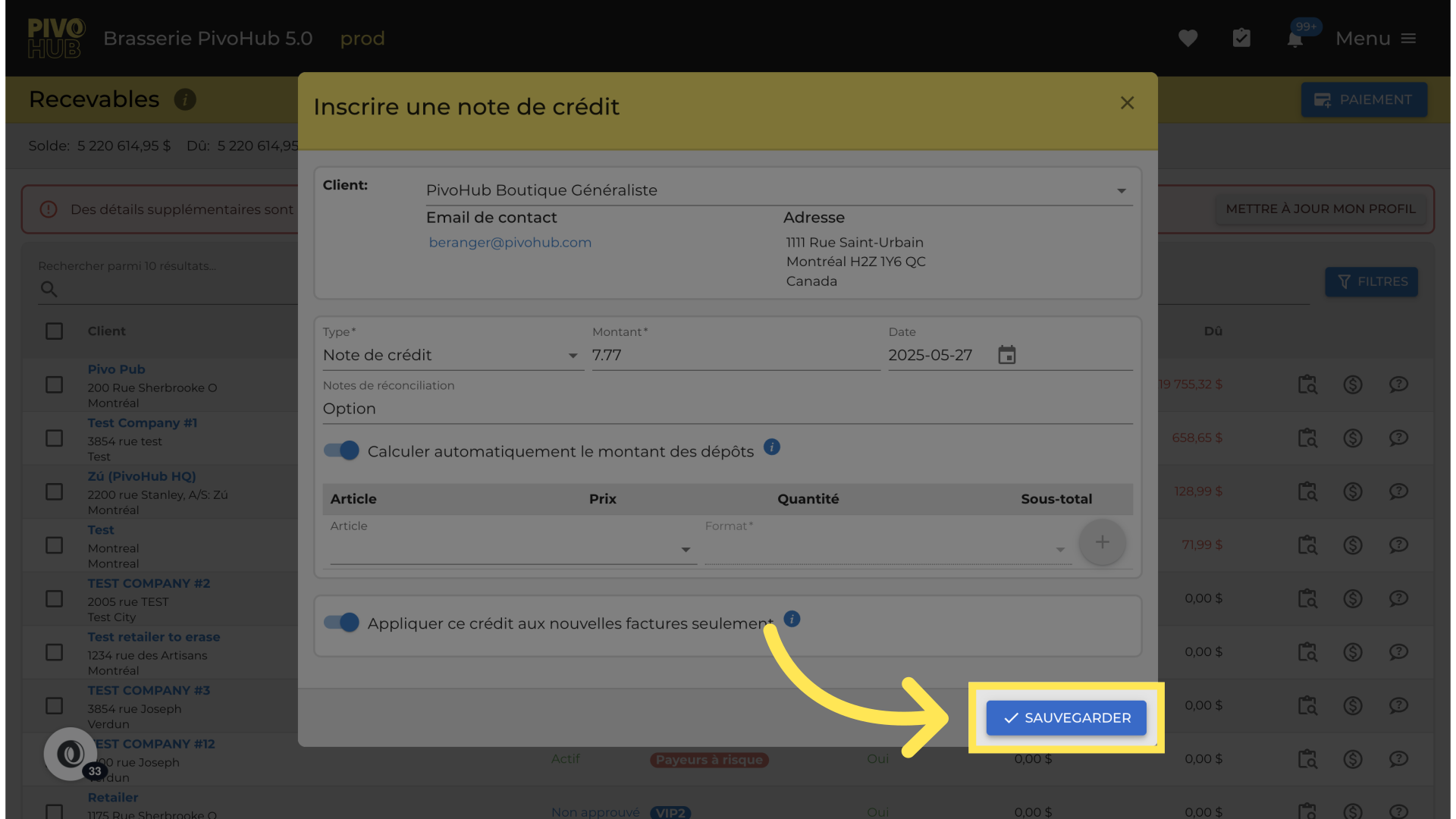
Task: Open the notifications bell icon
Action: pyautogui.click(x=1295, y=39)
